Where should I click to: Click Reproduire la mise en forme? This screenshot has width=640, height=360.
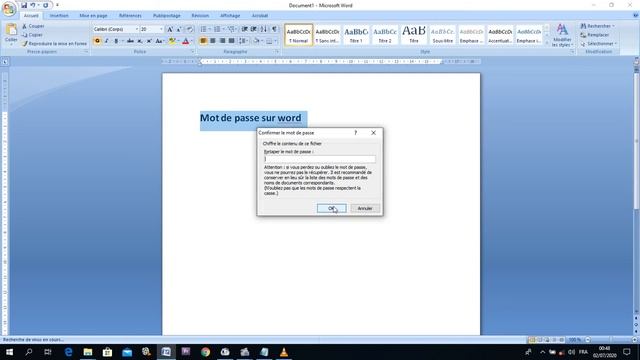point(54,43)
